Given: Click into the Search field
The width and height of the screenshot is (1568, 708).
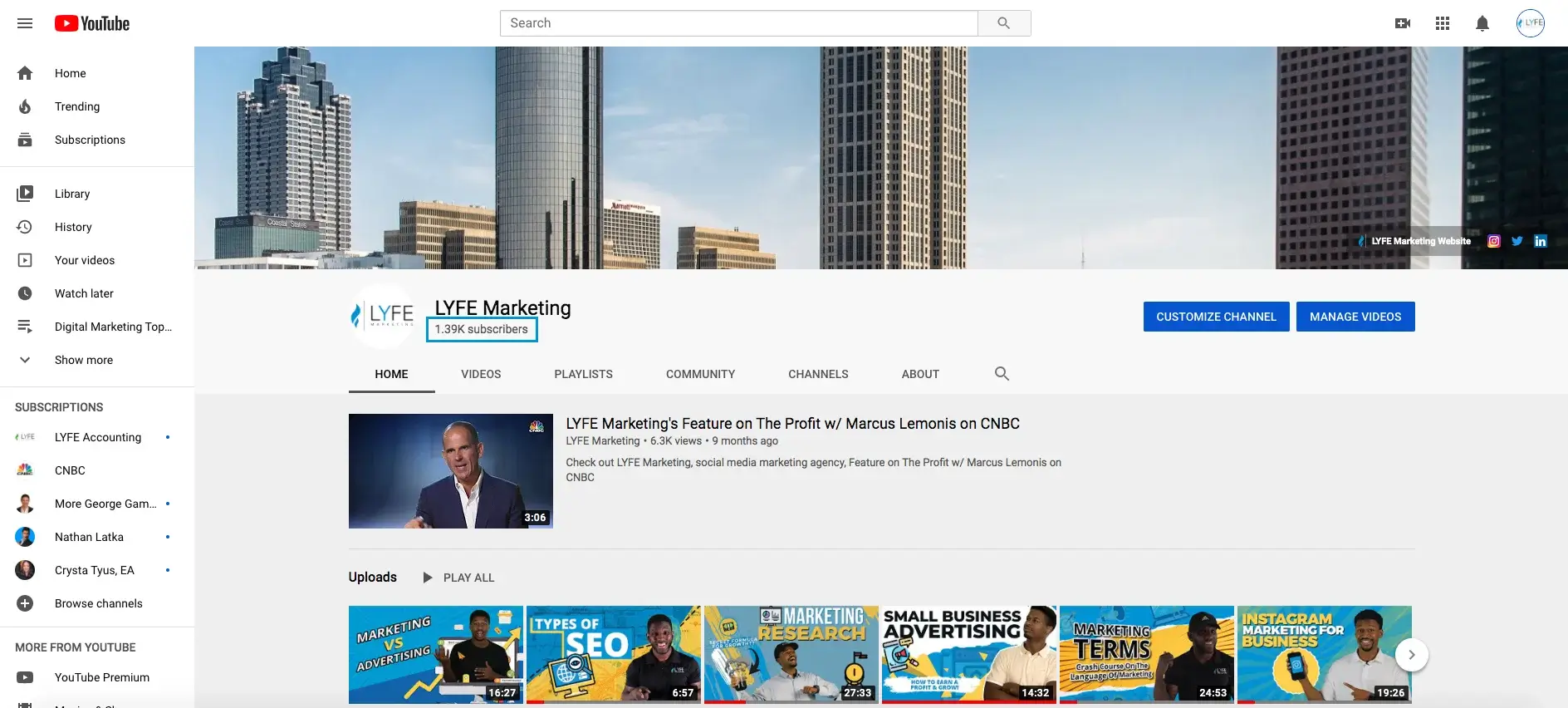Looking at the screenshot, I should click(738, 23).
